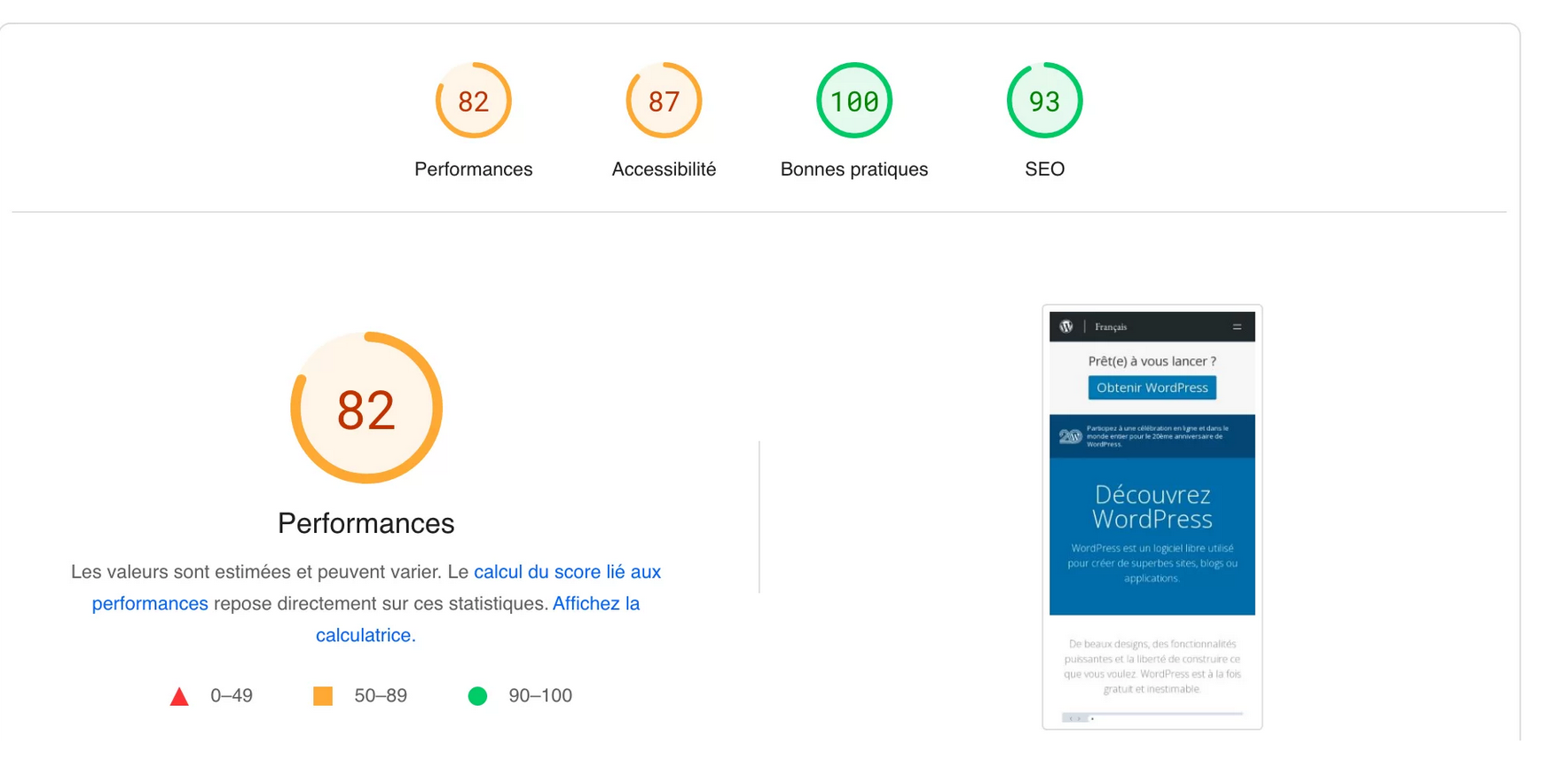Image resolution: width=1565 pixels, height=784 pixels.
Task: Click the orange square 50–89 legend icon
Action: click(x=323, y=696)
